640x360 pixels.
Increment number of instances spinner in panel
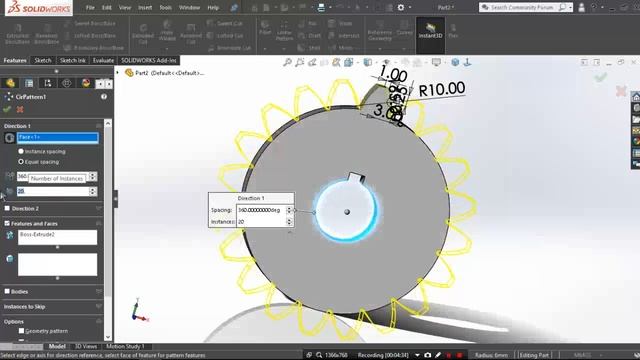tap(93, 189)
